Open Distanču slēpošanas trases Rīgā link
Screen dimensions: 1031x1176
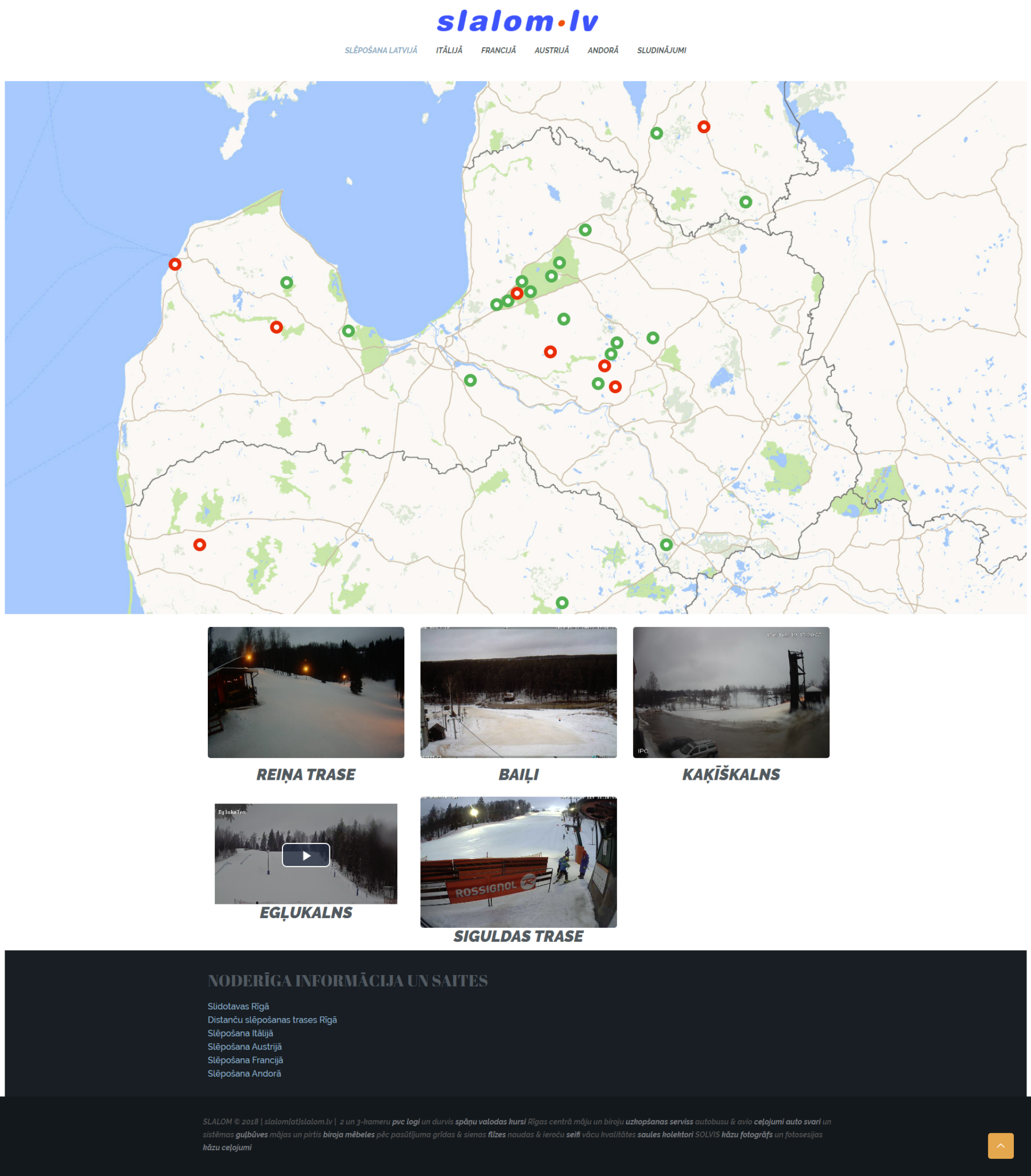(x=272, y=1019)
